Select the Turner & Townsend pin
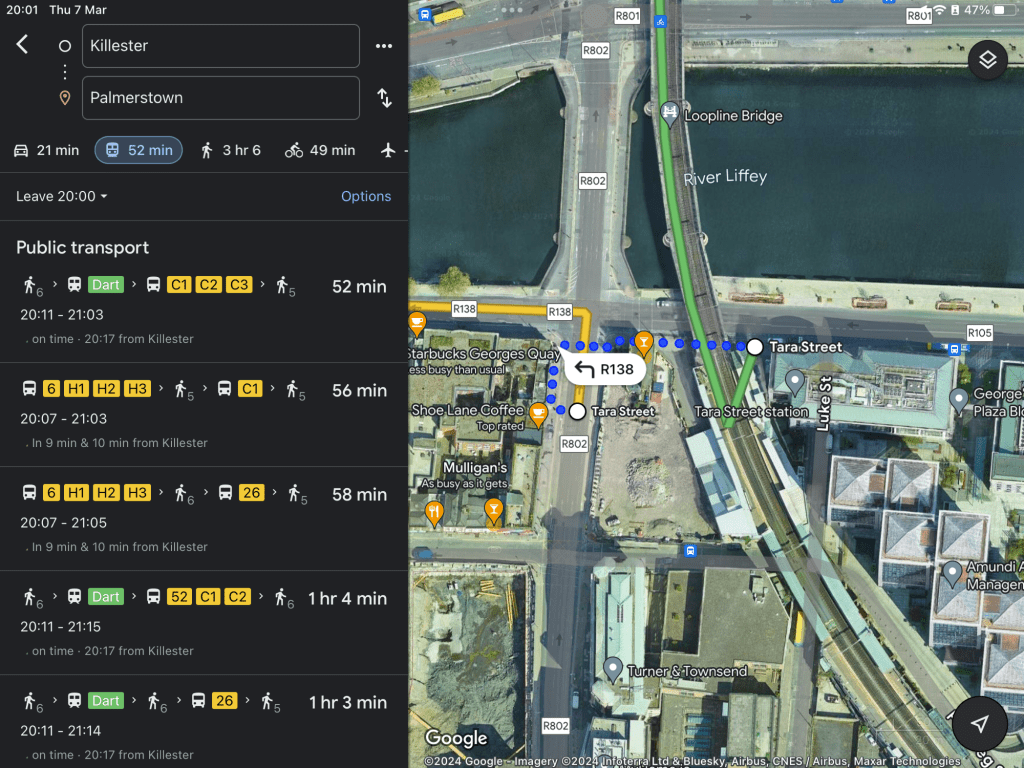The width and height of the screenshot is (1024, 768). pos(613,668)
